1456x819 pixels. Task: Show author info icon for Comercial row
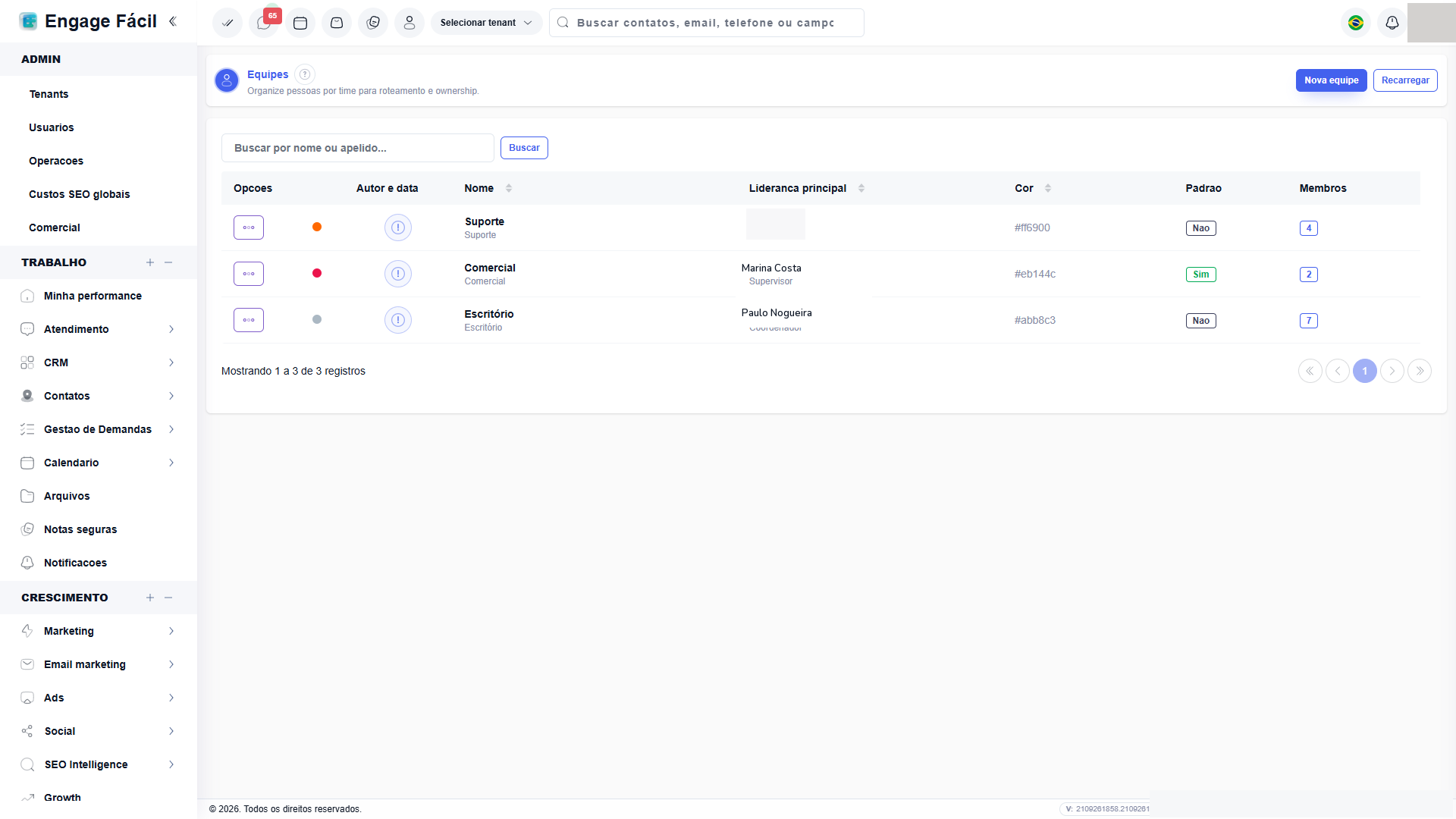pos(398,274)
